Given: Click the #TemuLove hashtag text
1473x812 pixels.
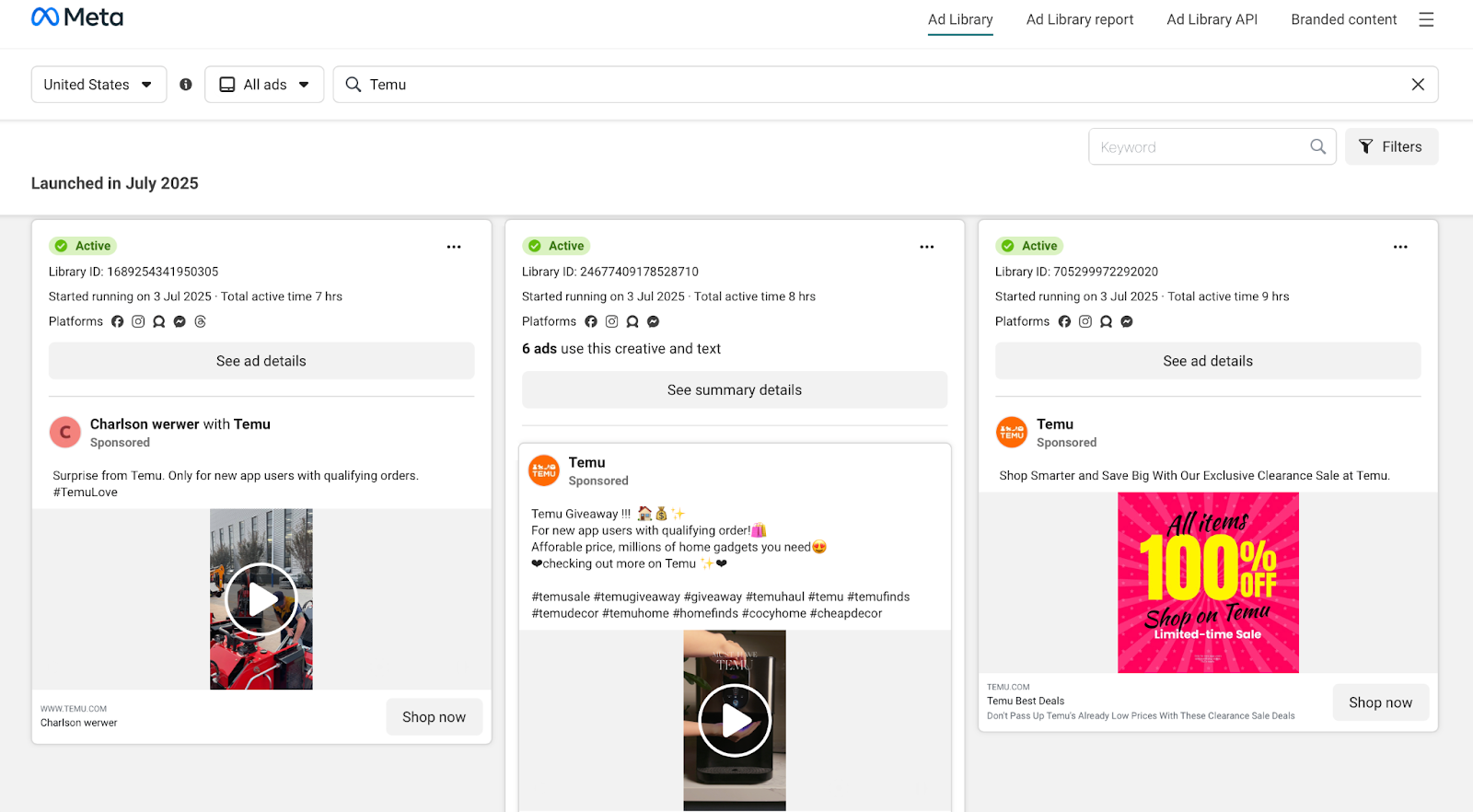Looking at the screenshot, I should pyautogui.click(x=86, y=493).
